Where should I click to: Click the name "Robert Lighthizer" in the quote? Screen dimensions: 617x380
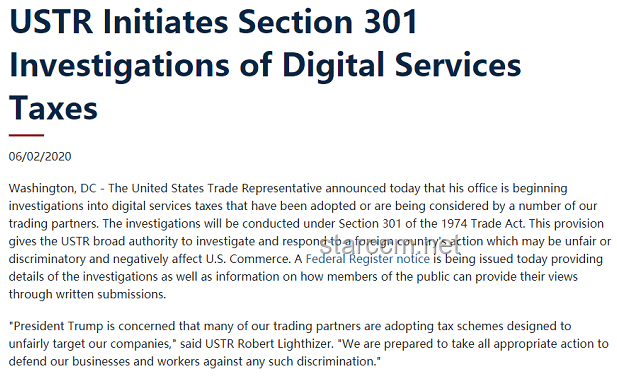point(285,344)
